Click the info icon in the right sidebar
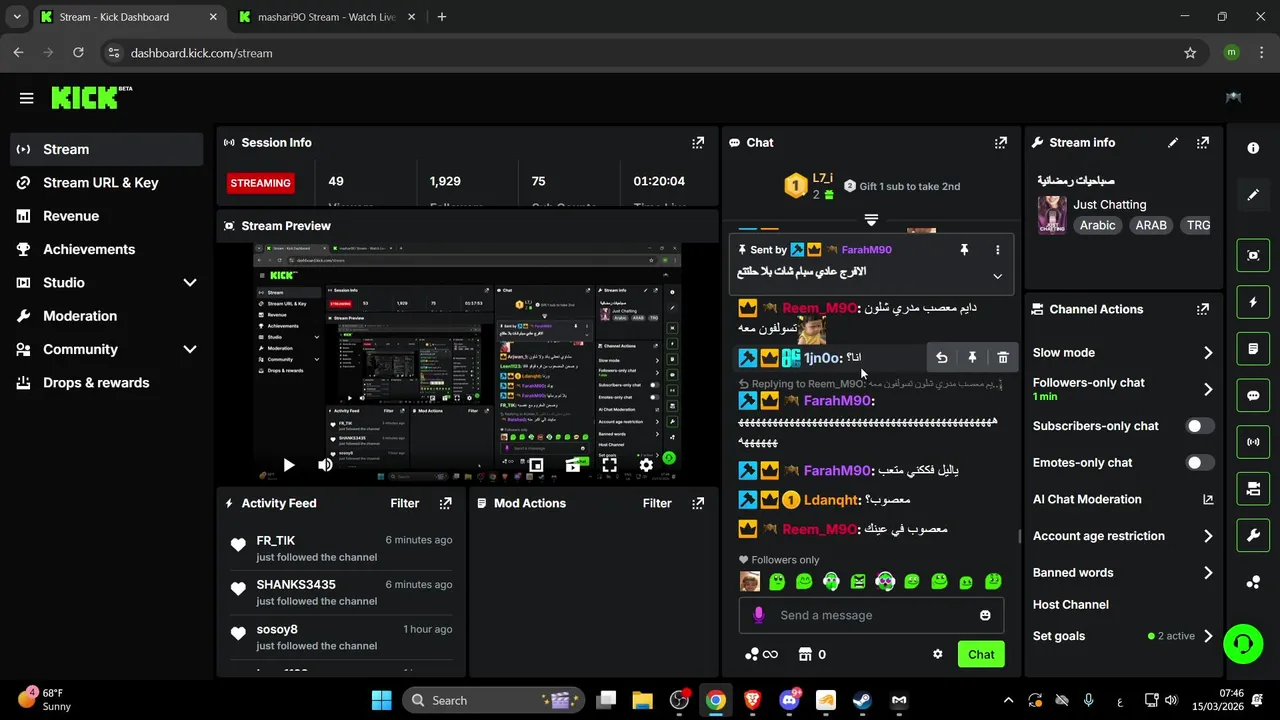 1253,148
